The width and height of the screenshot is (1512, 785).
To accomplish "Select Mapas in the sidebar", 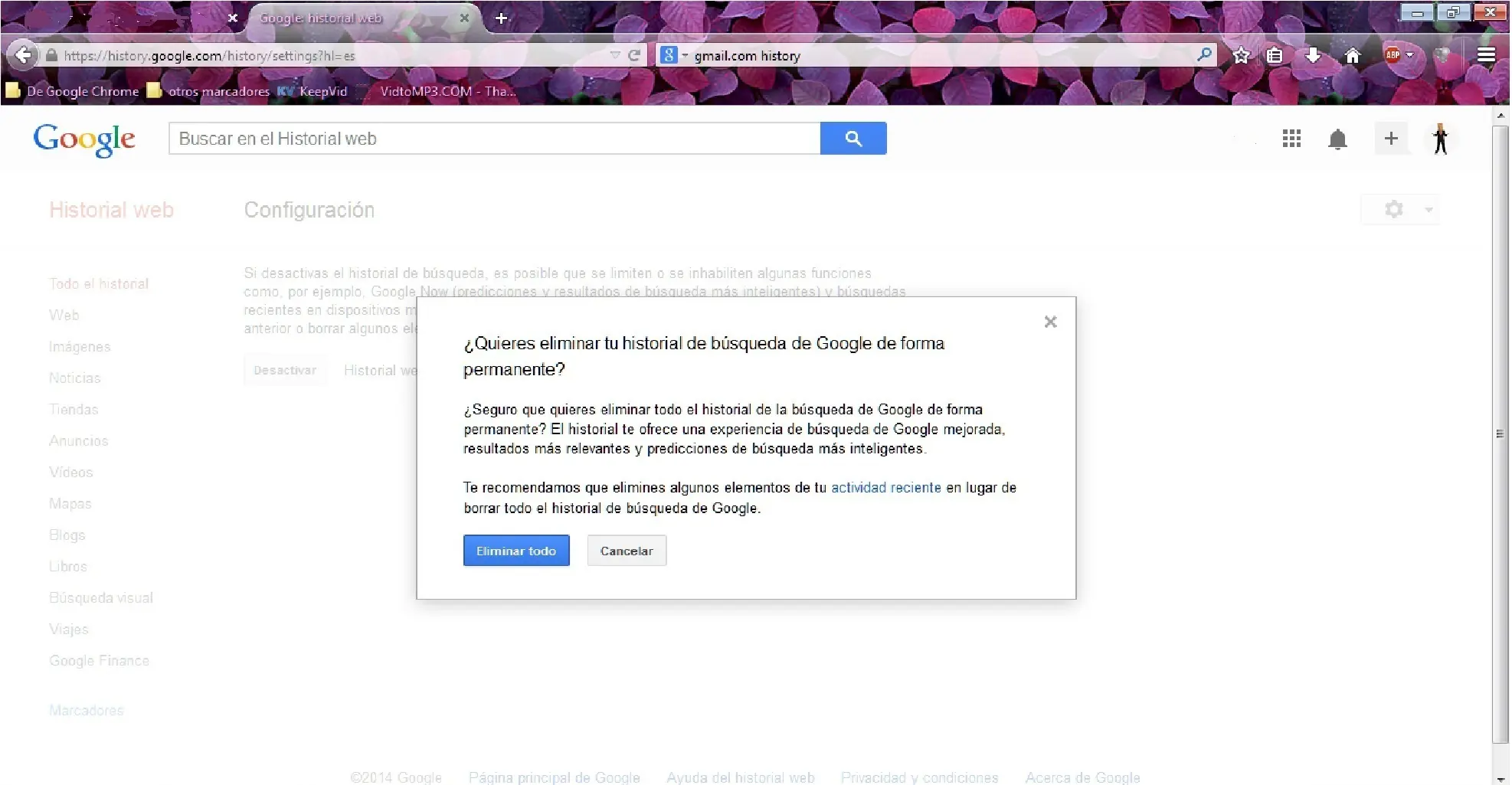I will [70, 504].
